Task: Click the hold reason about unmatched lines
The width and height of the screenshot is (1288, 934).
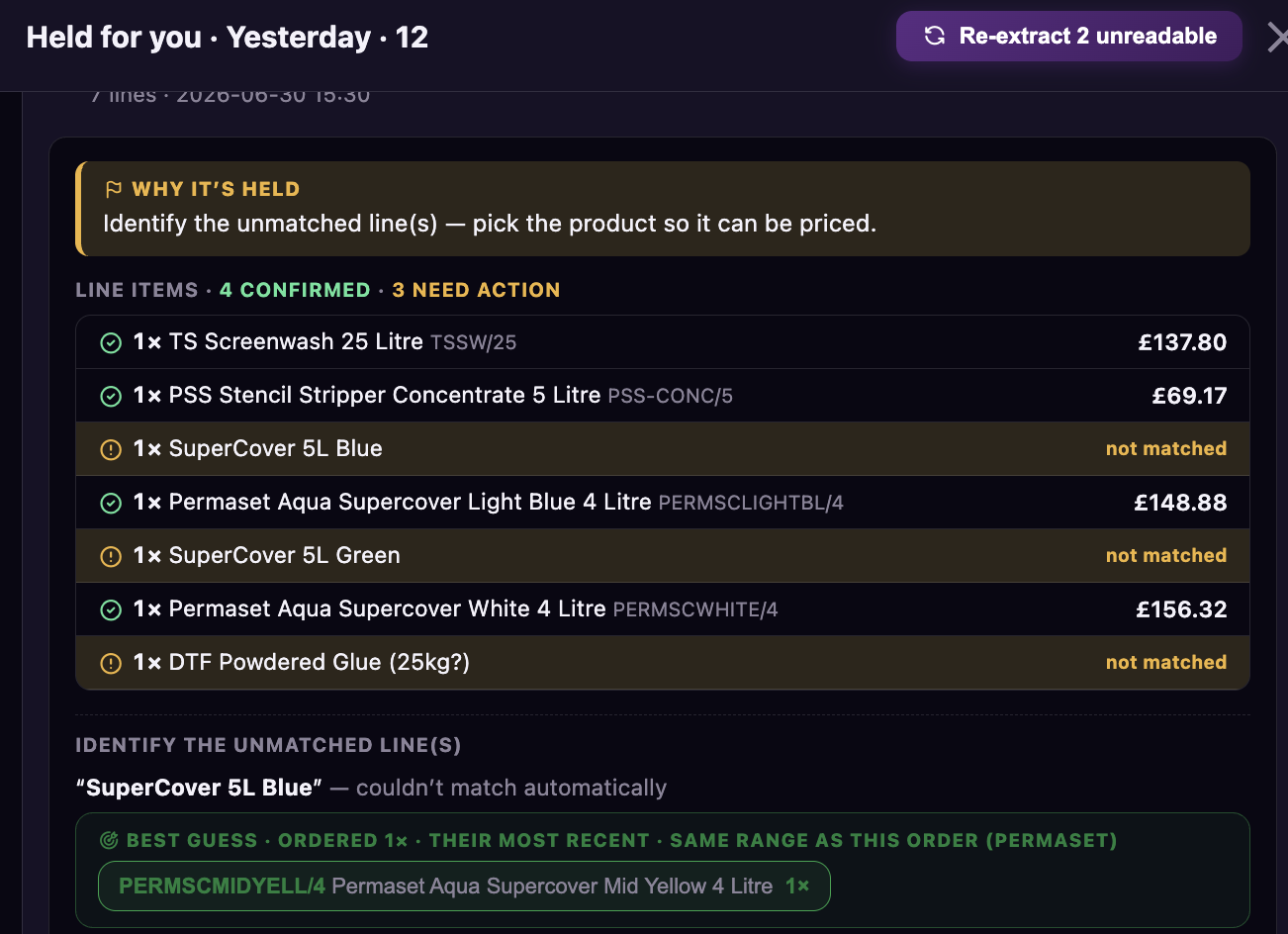Action: pyautogui.click(x=490, y=224)
